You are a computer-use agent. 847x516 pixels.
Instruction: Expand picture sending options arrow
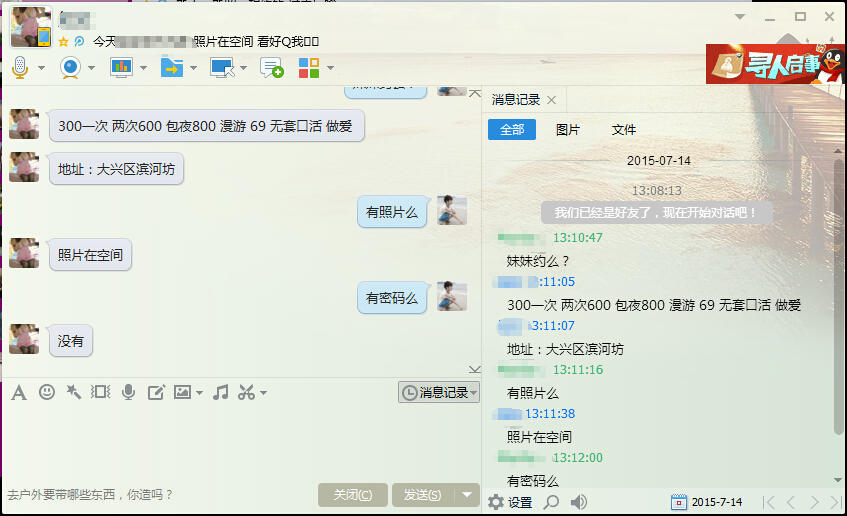point(199,393)
